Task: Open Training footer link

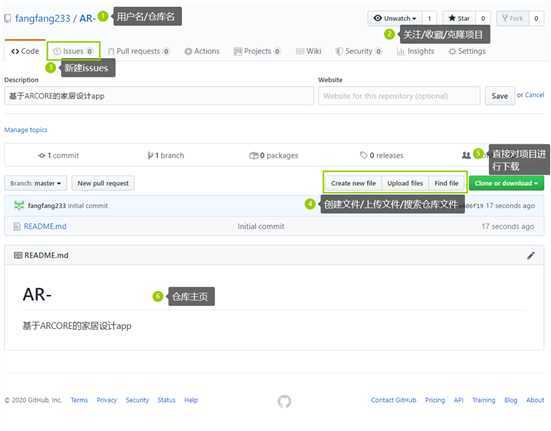Action: (x=484, y=400)
